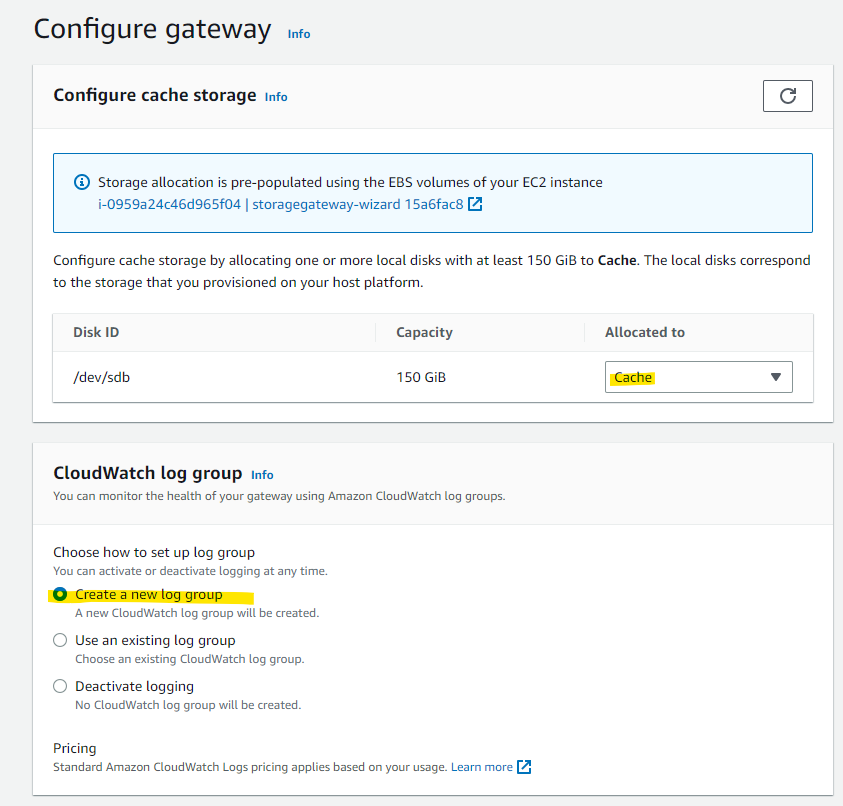Click the refresh icon in Configure cache storage

[787, 95]
